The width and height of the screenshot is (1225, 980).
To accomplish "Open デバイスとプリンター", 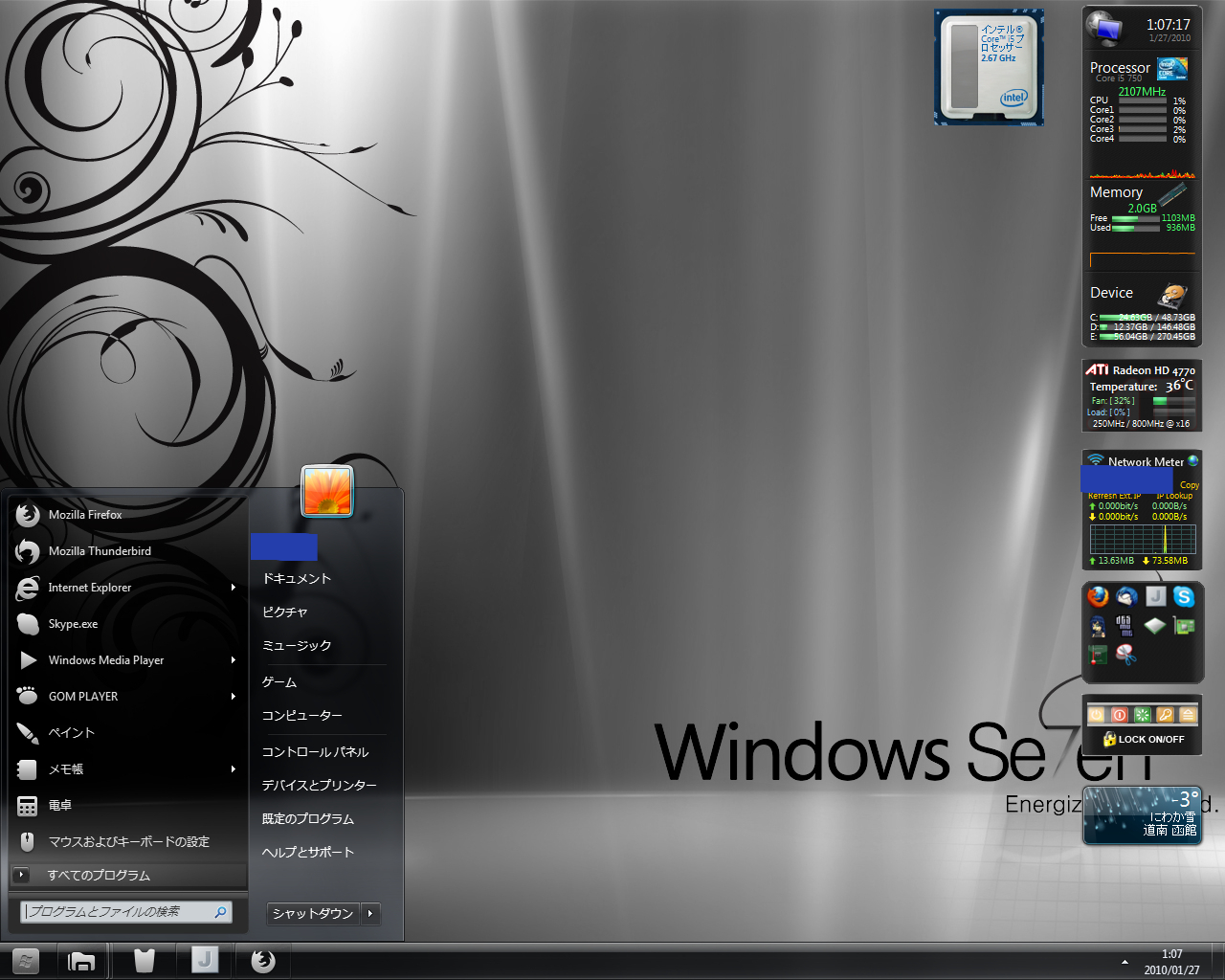I will pyautogui.click(x=320, y=786).
